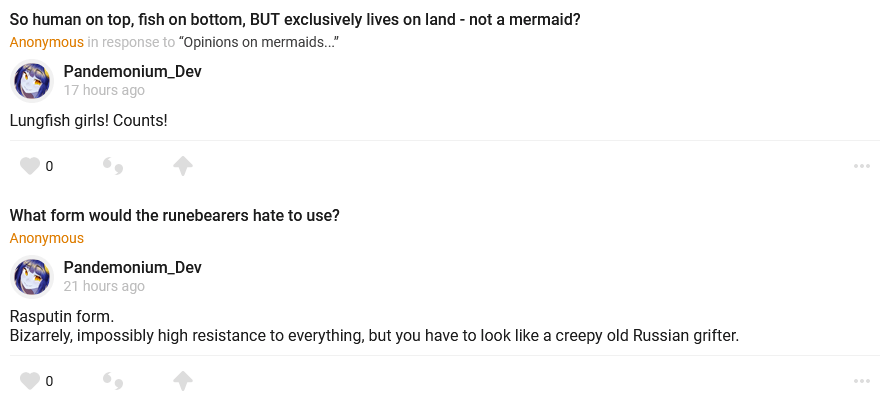Open the "17 hours ago" timestamp link
The height and width of the screenshot is (401, 890).
pyautogui.click(x=104, y=90)
